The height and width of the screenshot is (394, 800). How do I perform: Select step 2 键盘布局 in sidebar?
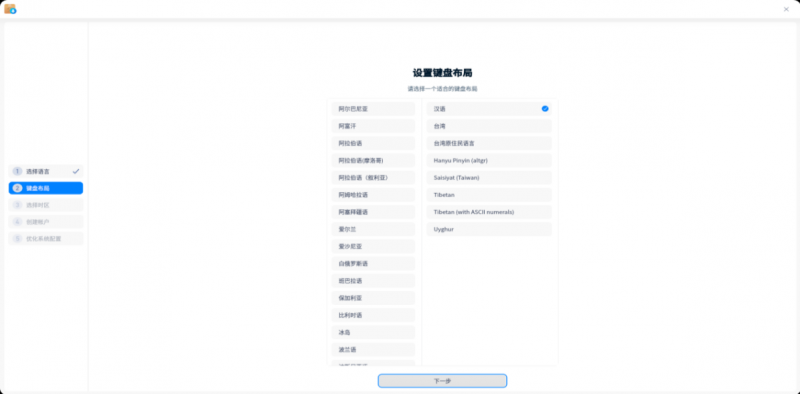point(46,188)
